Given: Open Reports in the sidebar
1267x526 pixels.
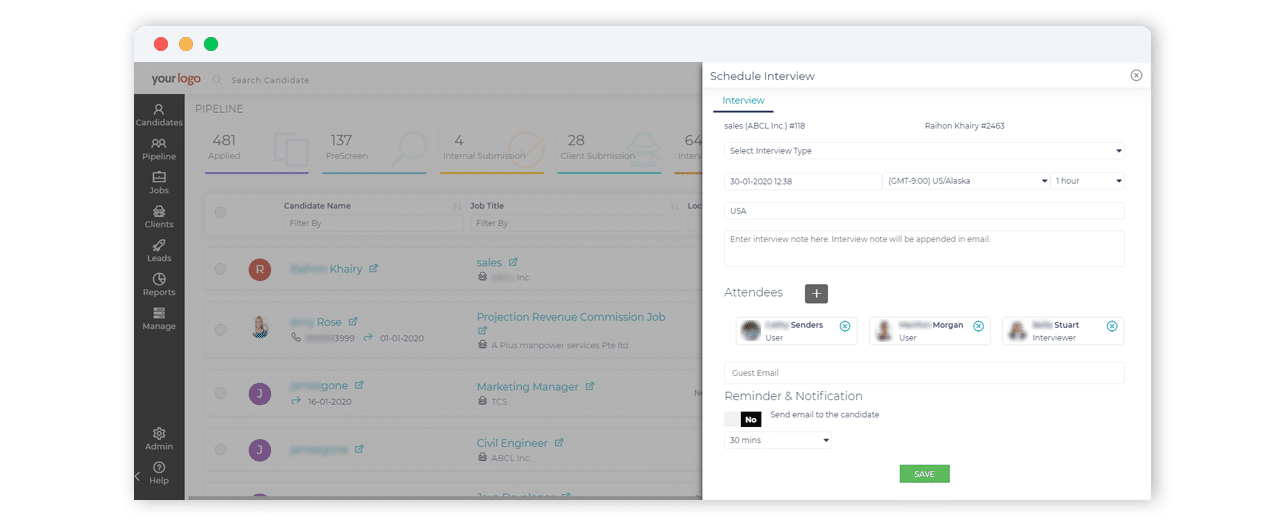Looking at the screenshot, I should coord(159,285).
